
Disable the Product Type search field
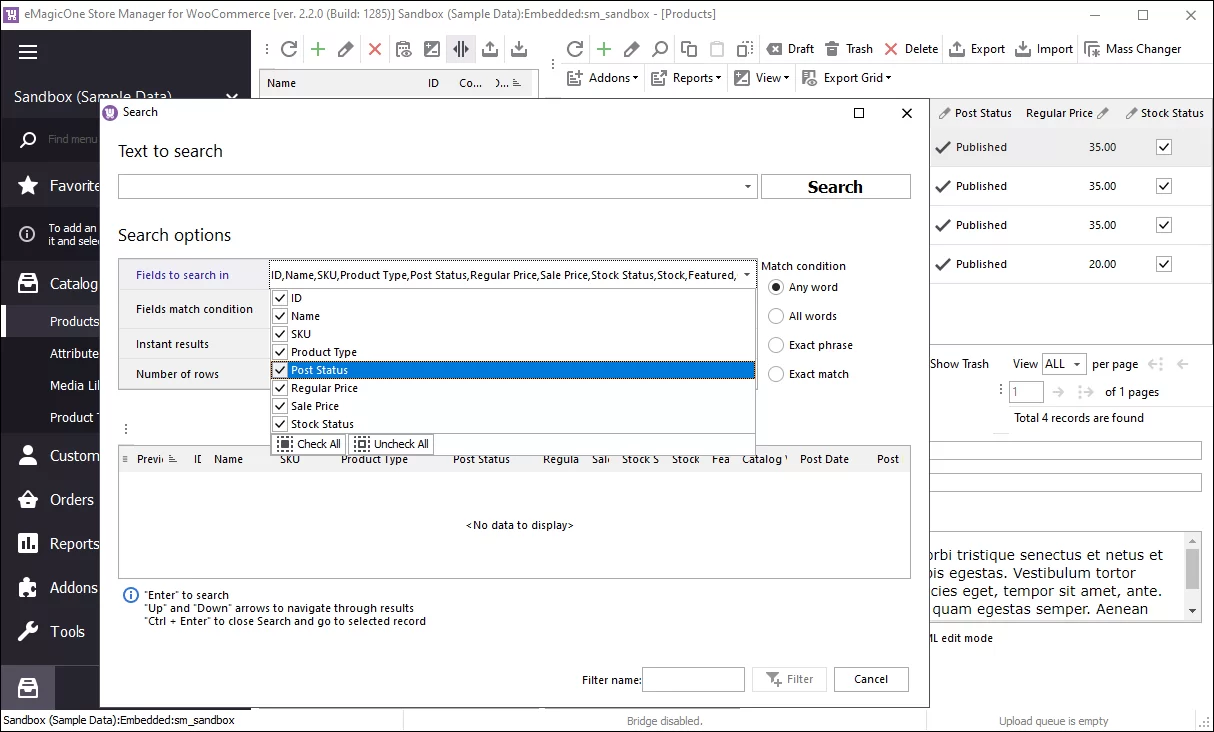279,352
